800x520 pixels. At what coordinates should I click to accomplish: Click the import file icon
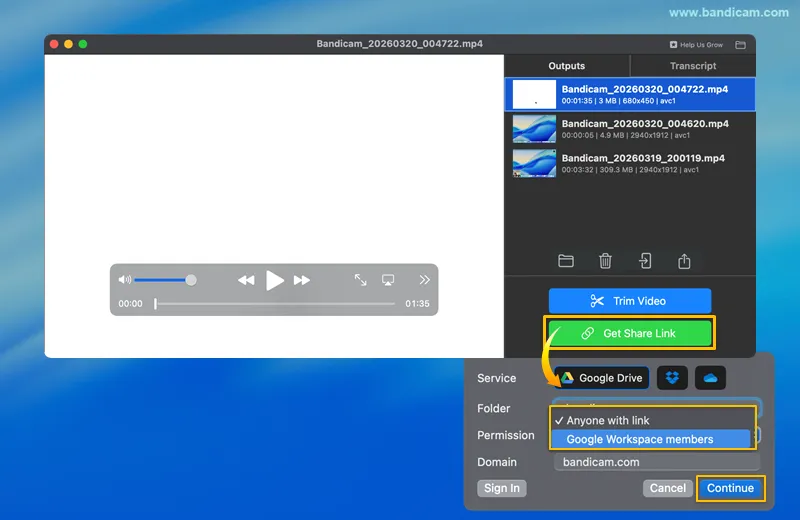(x=645, y=261)
